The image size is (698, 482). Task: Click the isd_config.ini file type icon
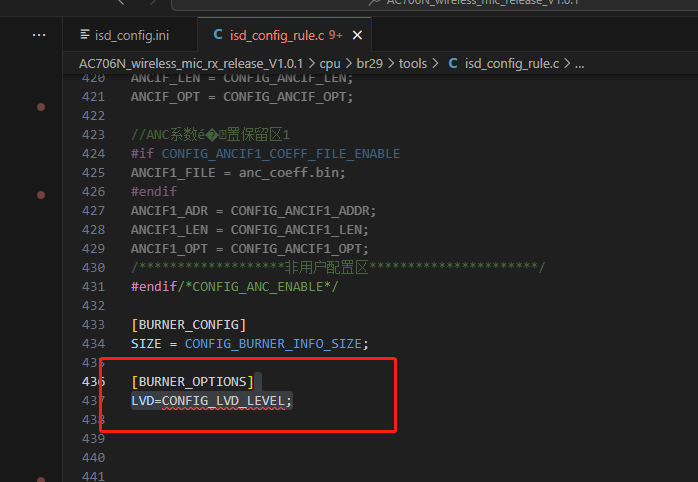coord(85,35)
